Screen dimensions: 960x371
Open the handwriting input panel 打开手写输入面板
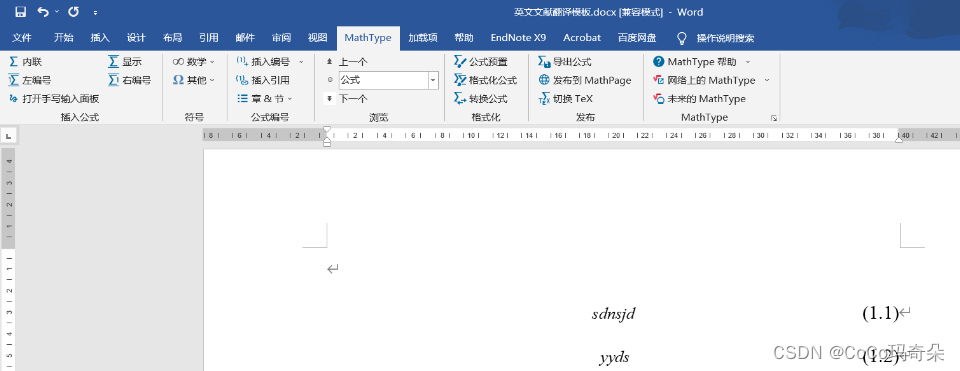(x=54, y=99)
